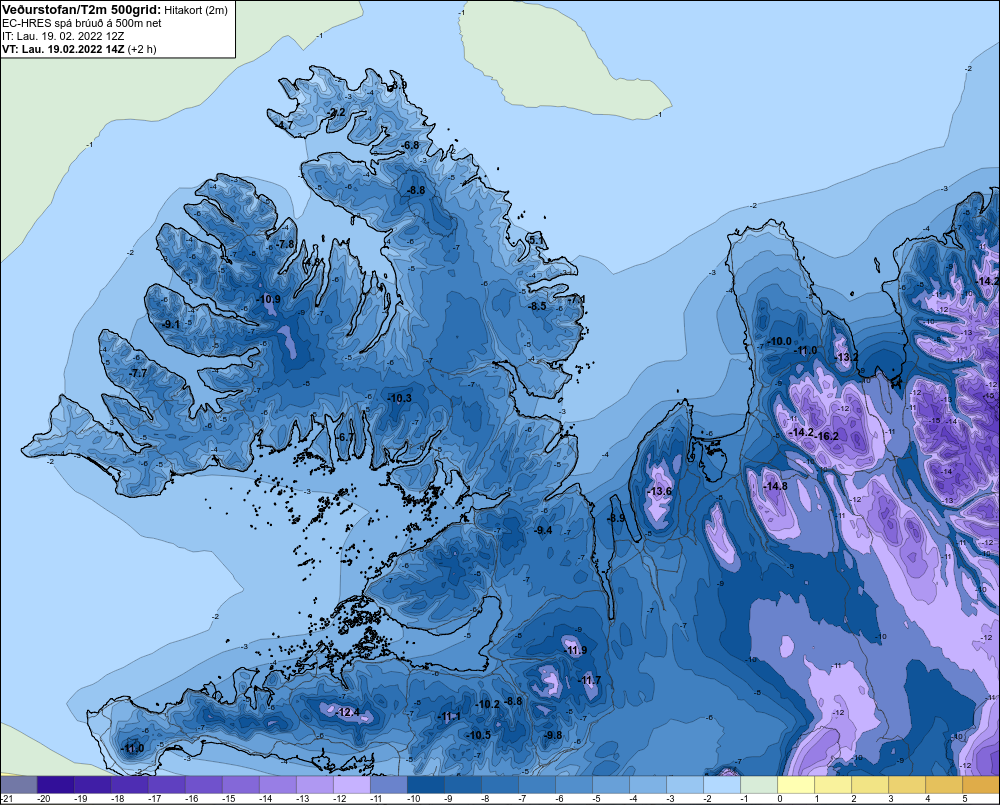Click the '3' legend scale label
The image size is (1000, 805).
coord(891,799)
